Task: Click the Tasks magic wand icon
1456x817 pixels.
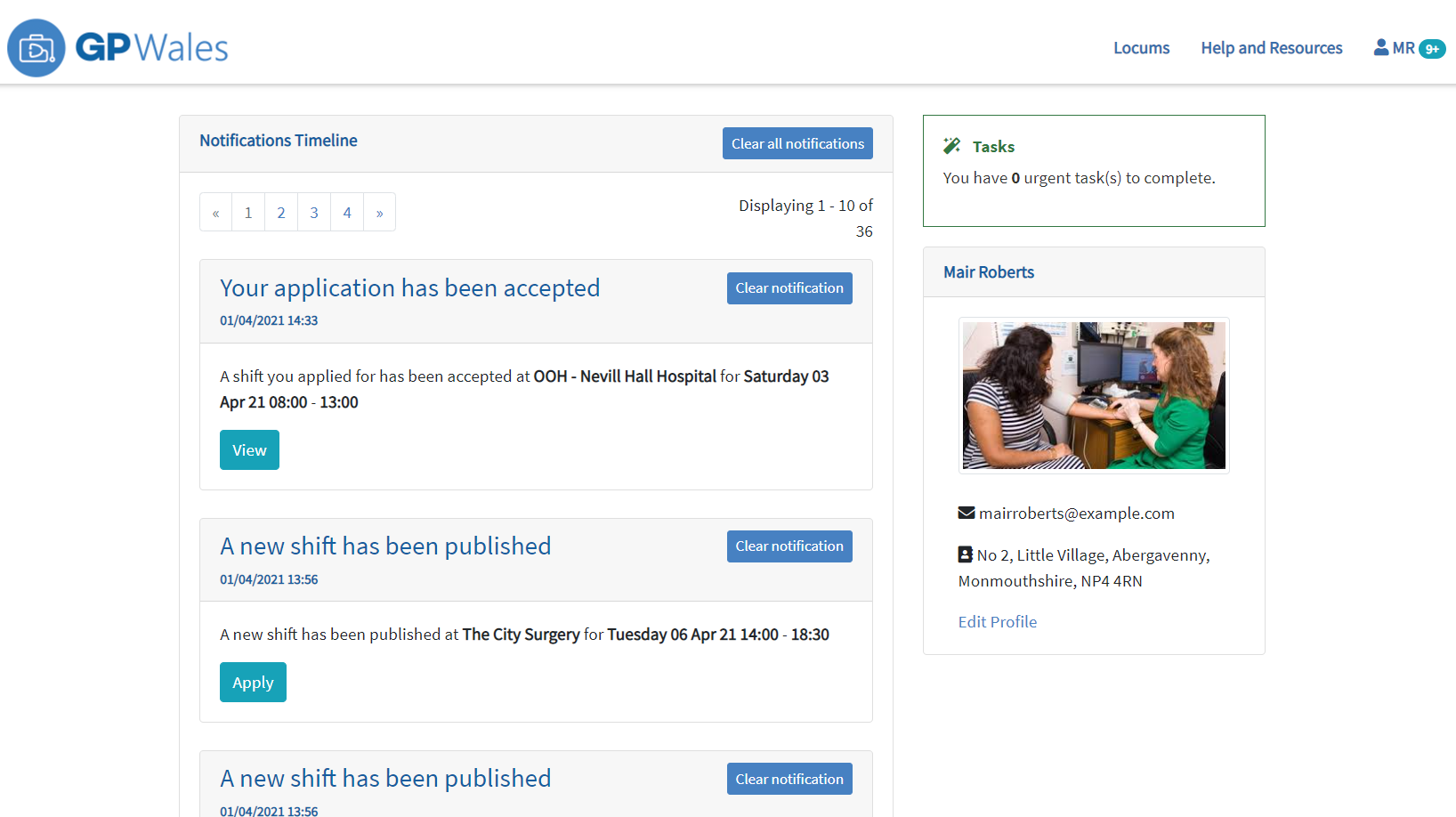Action: [x=952, y=146]
